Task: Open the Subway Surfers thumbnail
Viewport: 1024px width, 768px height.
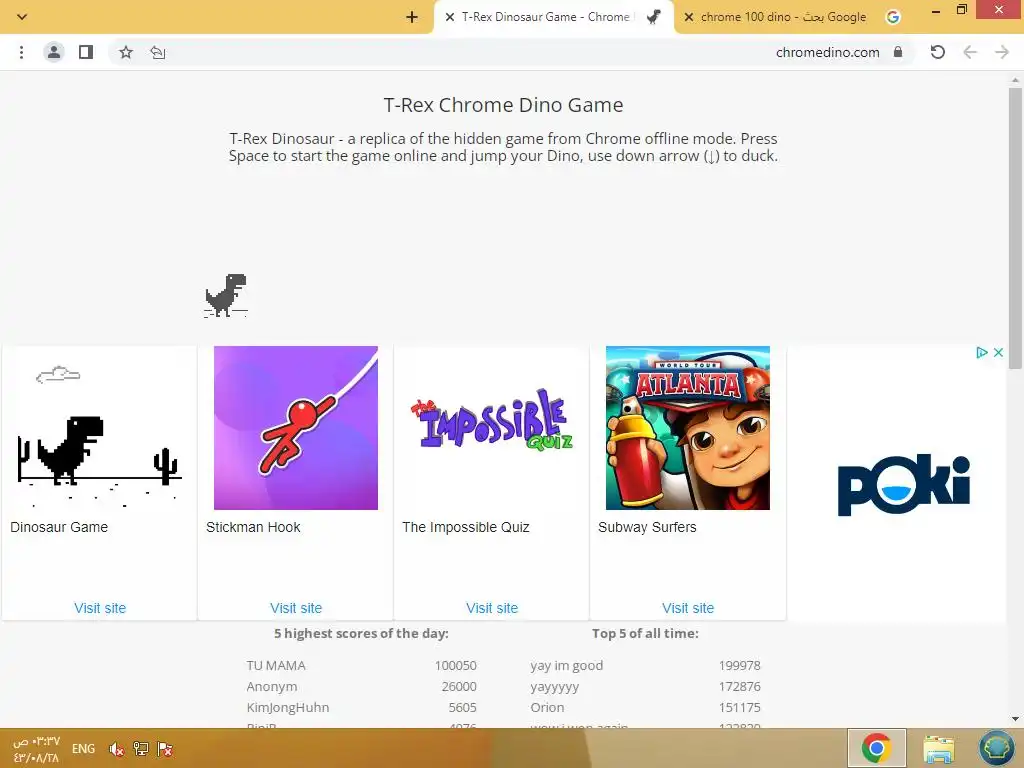Action: [688, 428]
